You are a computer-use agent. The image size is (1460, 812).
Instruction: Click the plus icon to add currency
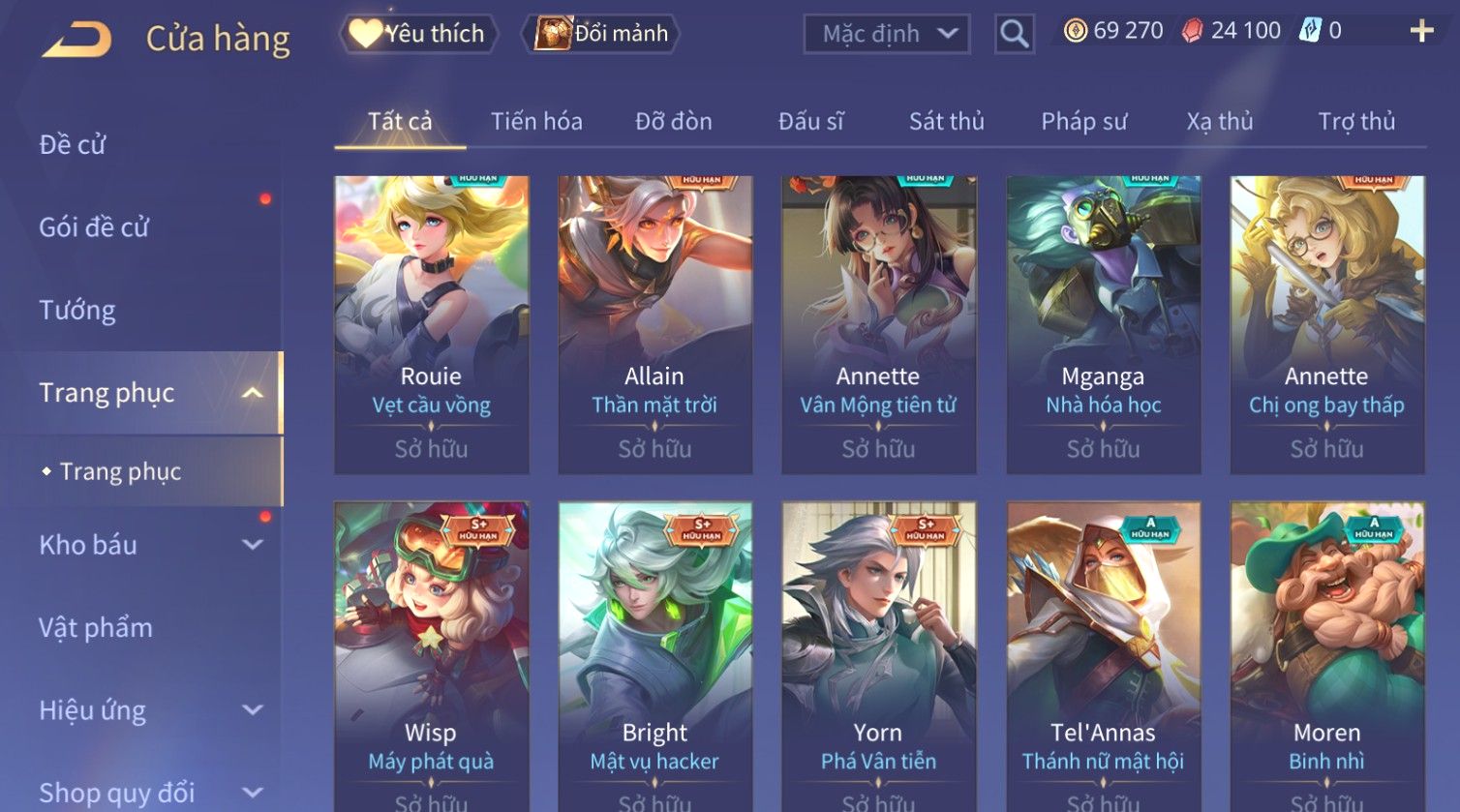click(x=1421, y=32)
